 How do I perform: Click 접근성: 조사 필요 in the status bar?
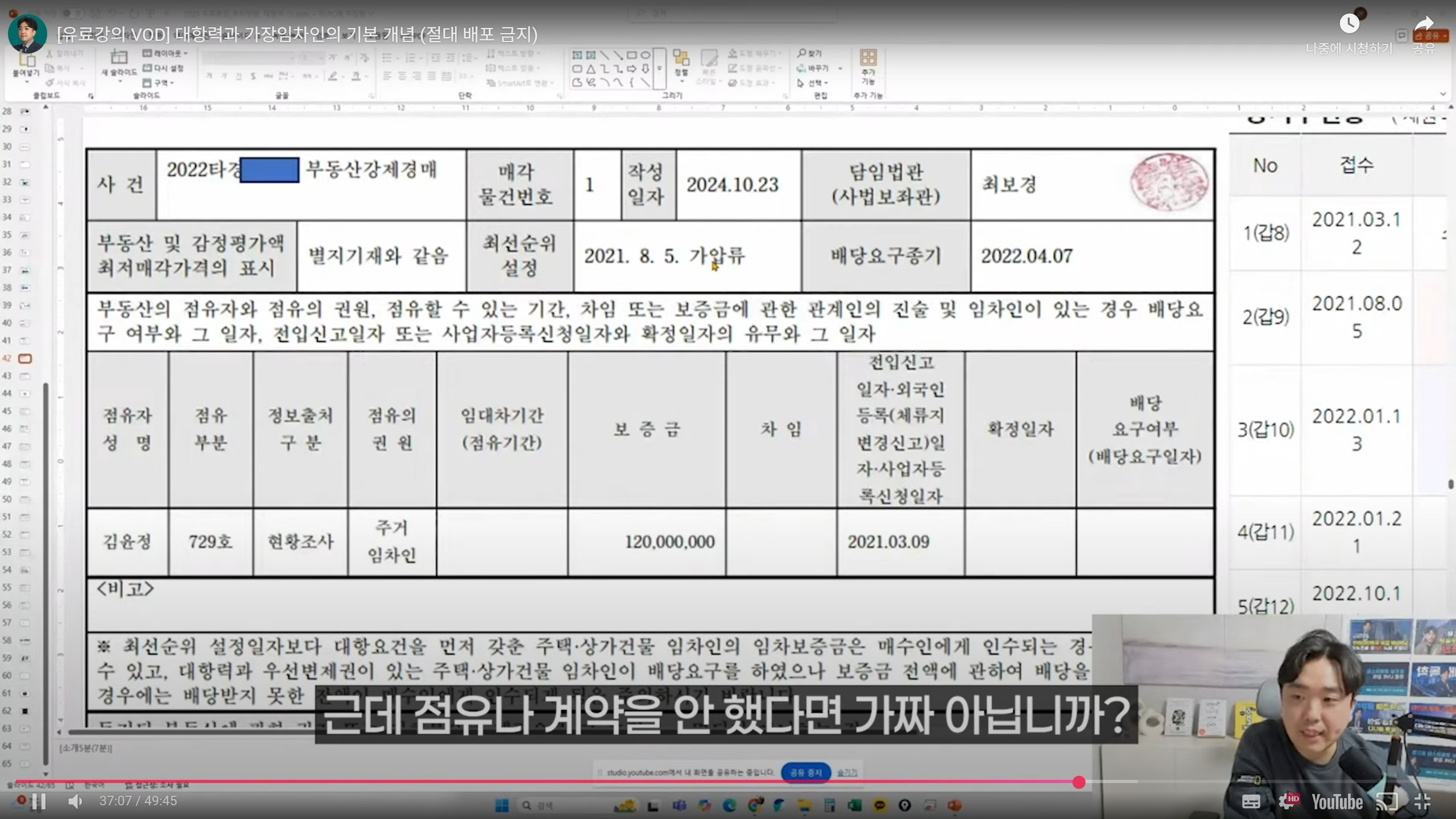(x=158, y=785)
